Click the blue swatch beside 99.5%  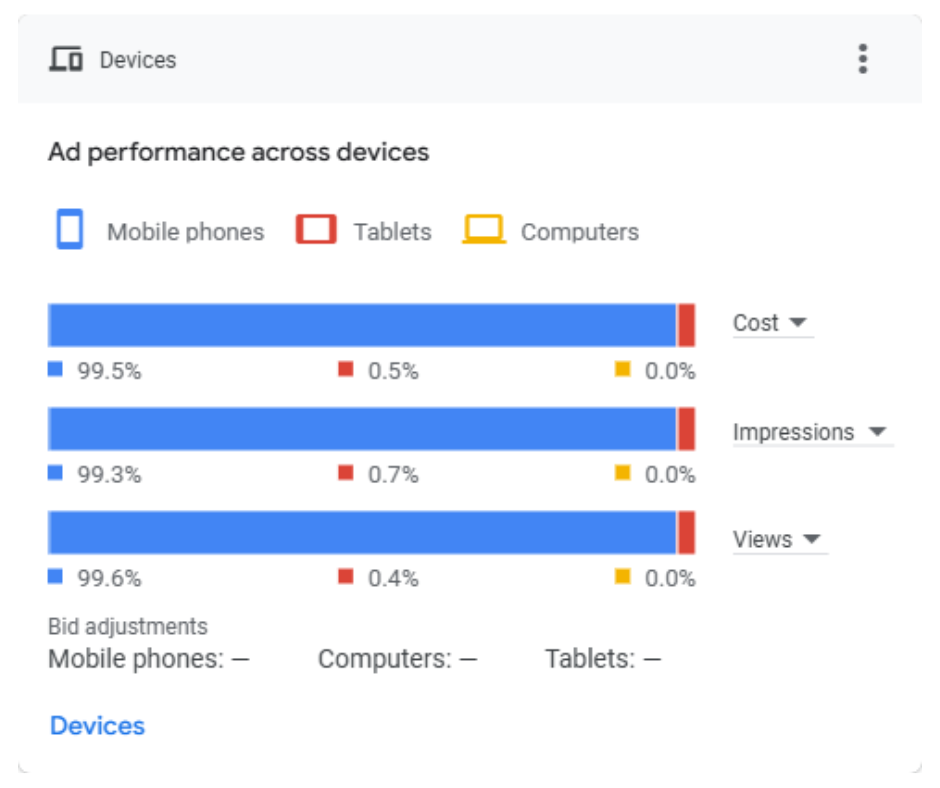[x=55, y=370]
